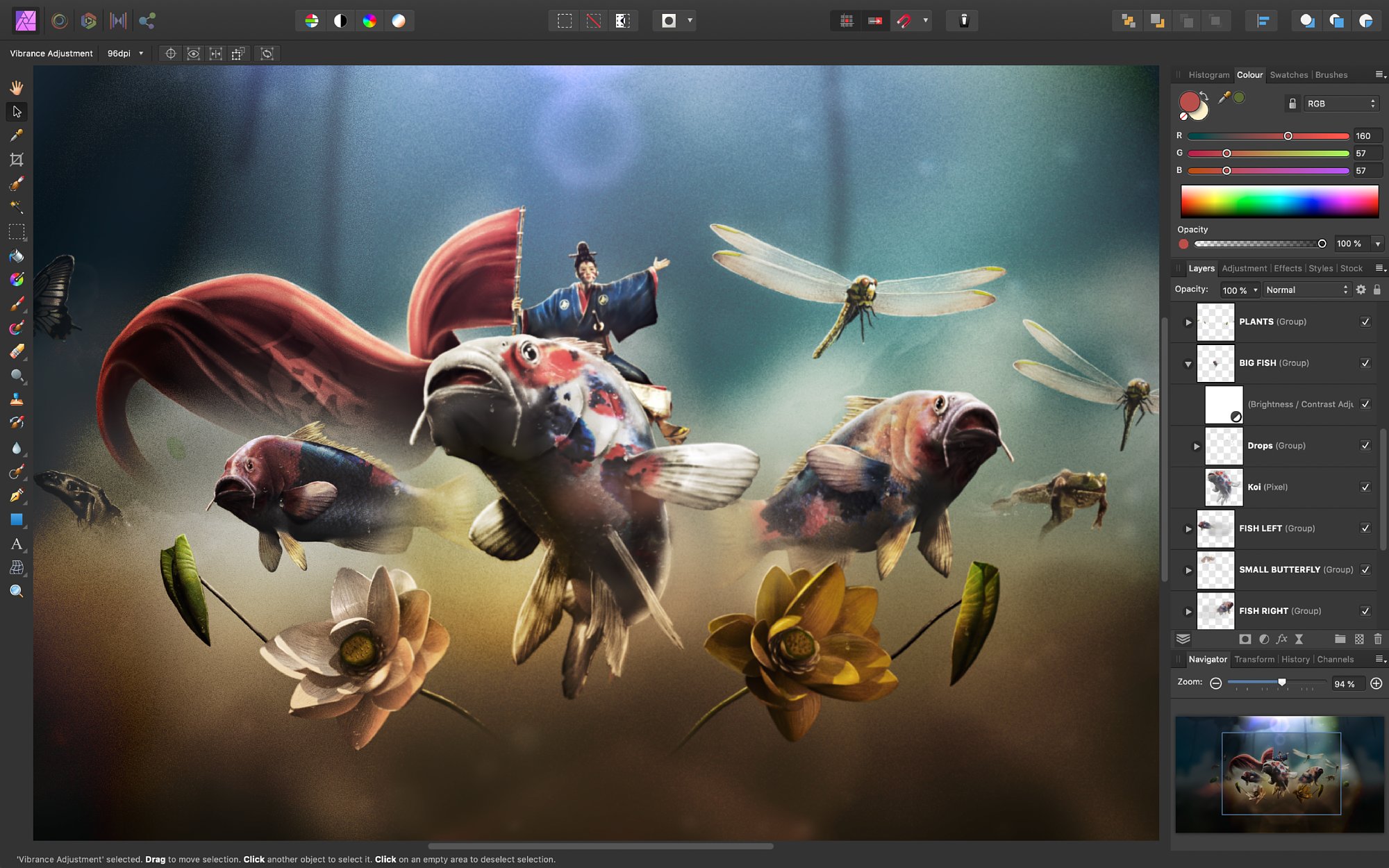Click the zoom in plus button
This screenshot has width=1389, height=868.
pyautogui.click(x=1376, y=683)
